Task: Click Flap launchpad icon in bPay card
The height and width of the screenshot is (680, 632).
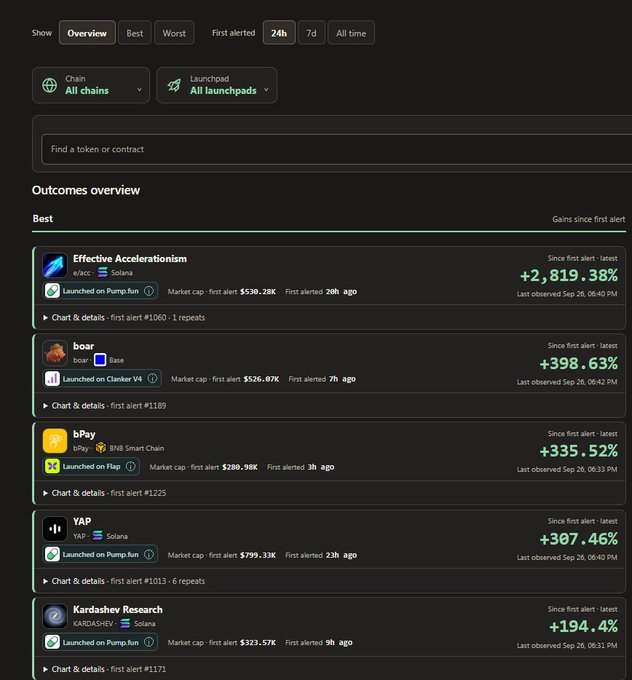Action: [x=52, y=466]
